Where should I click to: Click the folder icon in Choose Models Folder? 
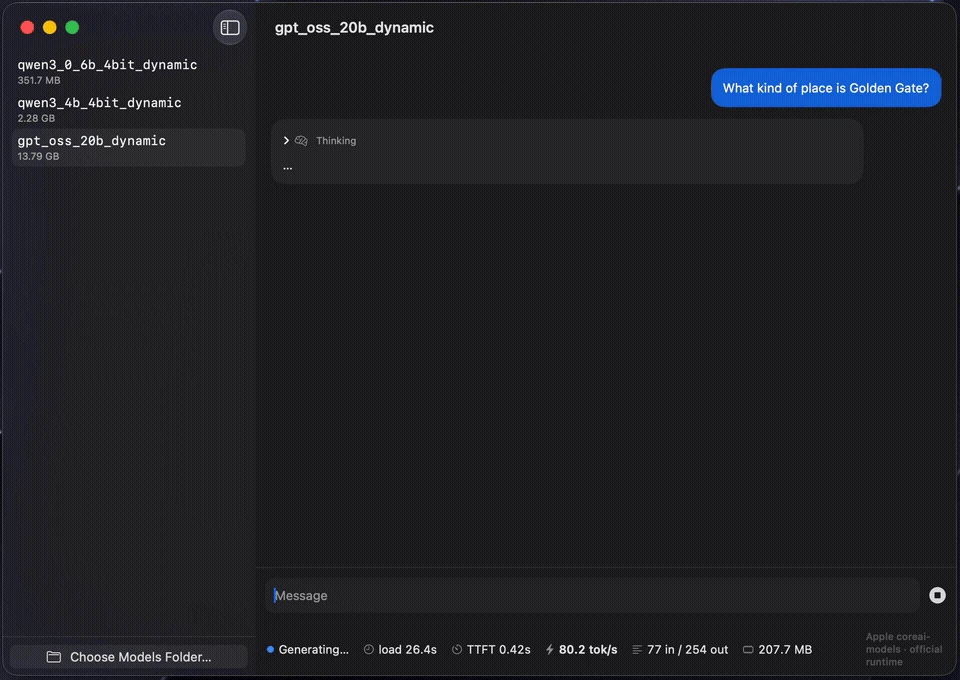coord(54,657)
